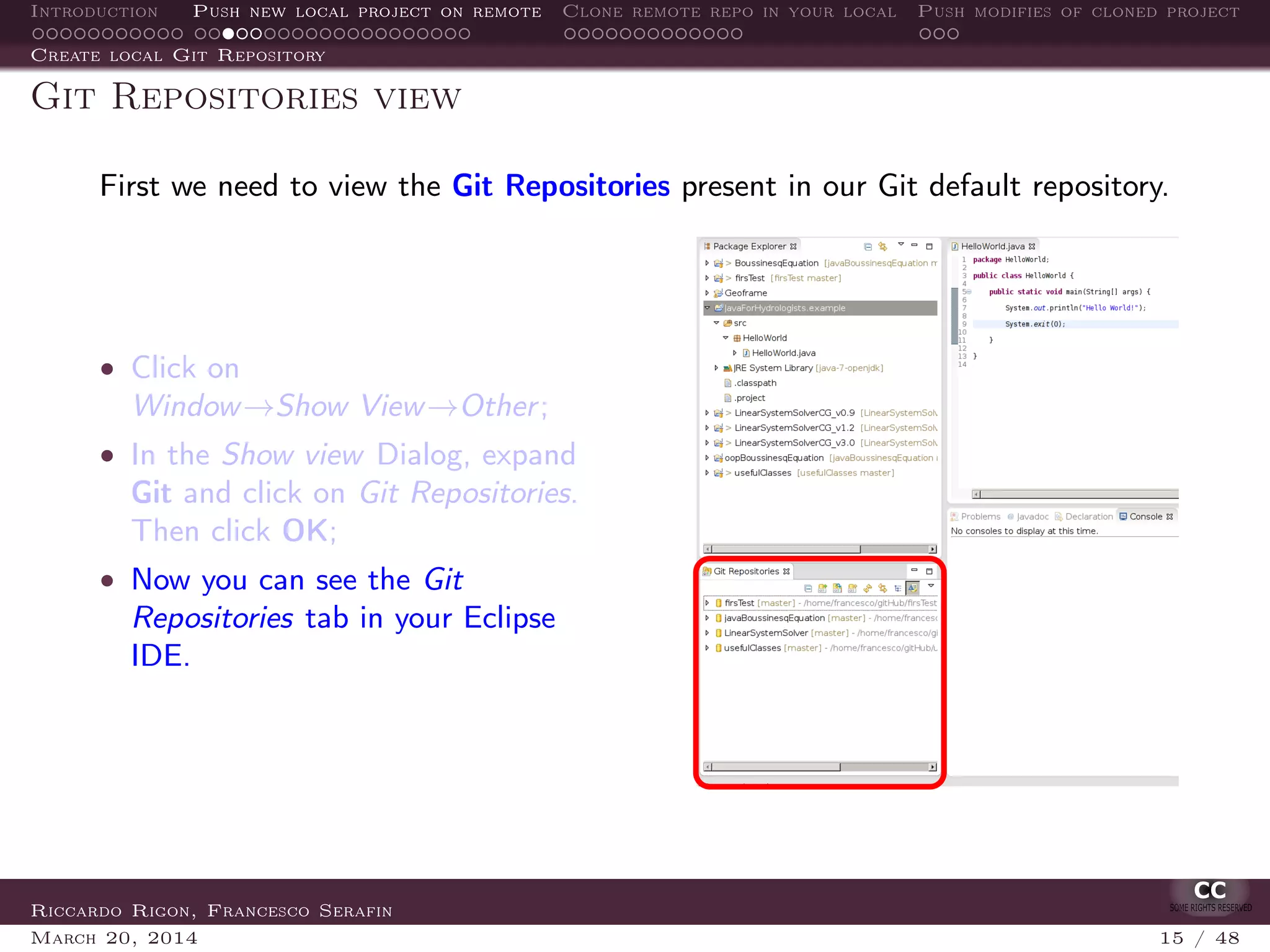Collapse main method fold marker at line 5

(x=969, y=292)
